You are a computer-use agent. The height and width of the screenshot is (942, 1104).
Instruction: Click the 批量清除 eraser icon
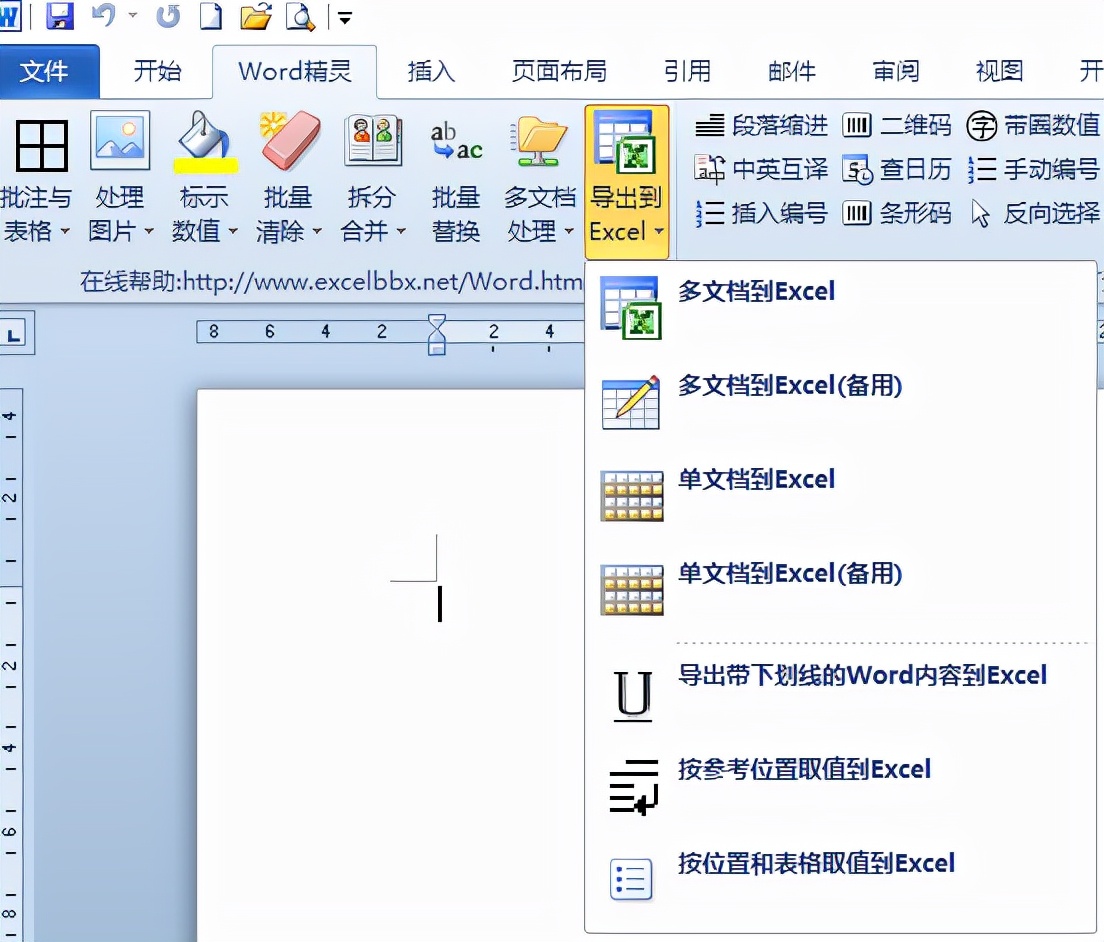289,140
